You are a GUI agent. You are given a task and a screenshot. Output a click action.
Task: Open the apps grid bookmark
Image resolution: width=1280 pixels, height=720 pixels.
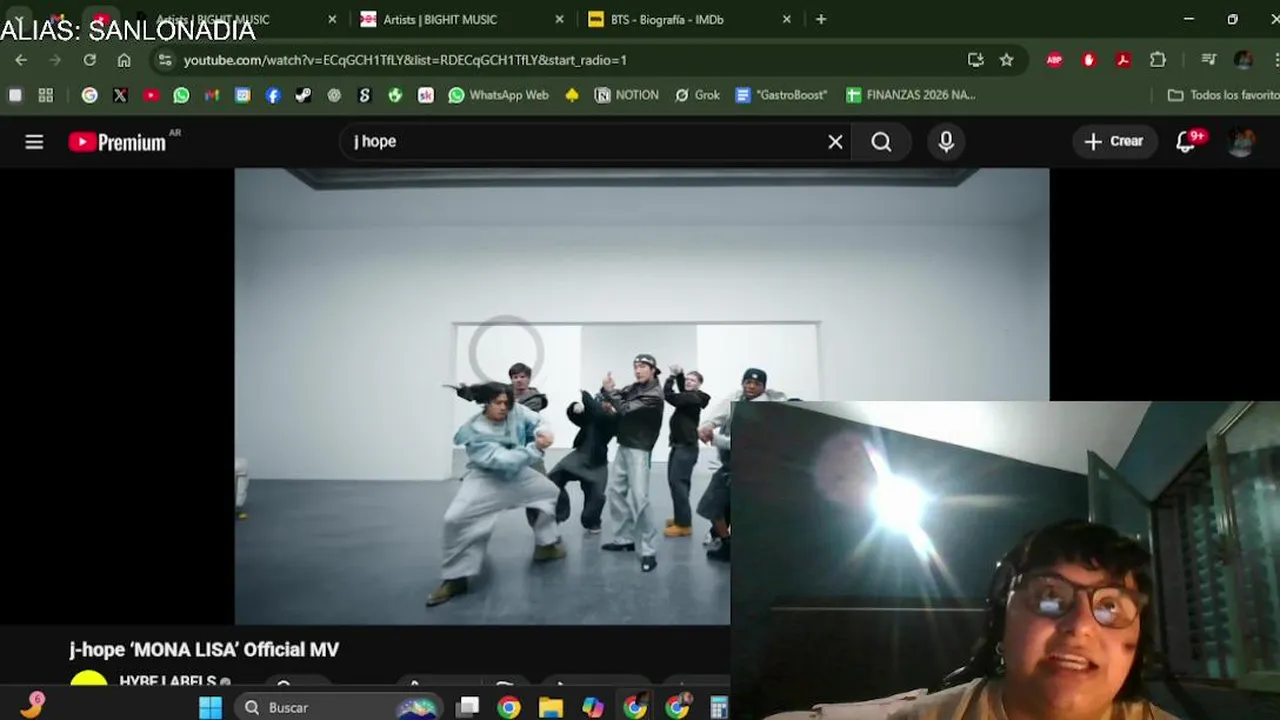(x=46, y=95)
